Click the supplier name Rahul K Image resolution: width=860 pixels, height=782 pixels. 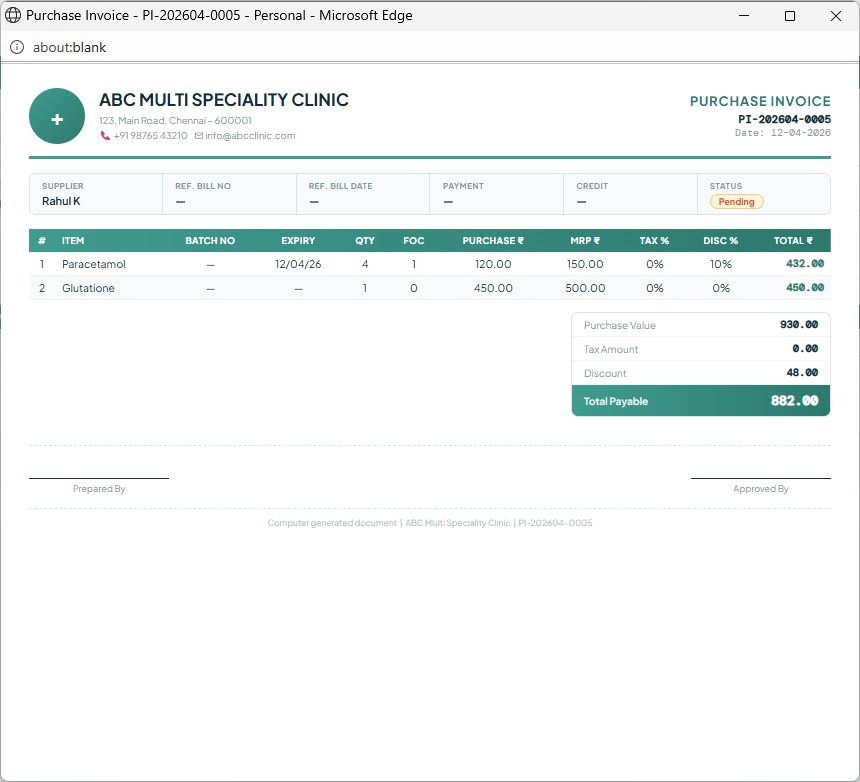(61, 201)
